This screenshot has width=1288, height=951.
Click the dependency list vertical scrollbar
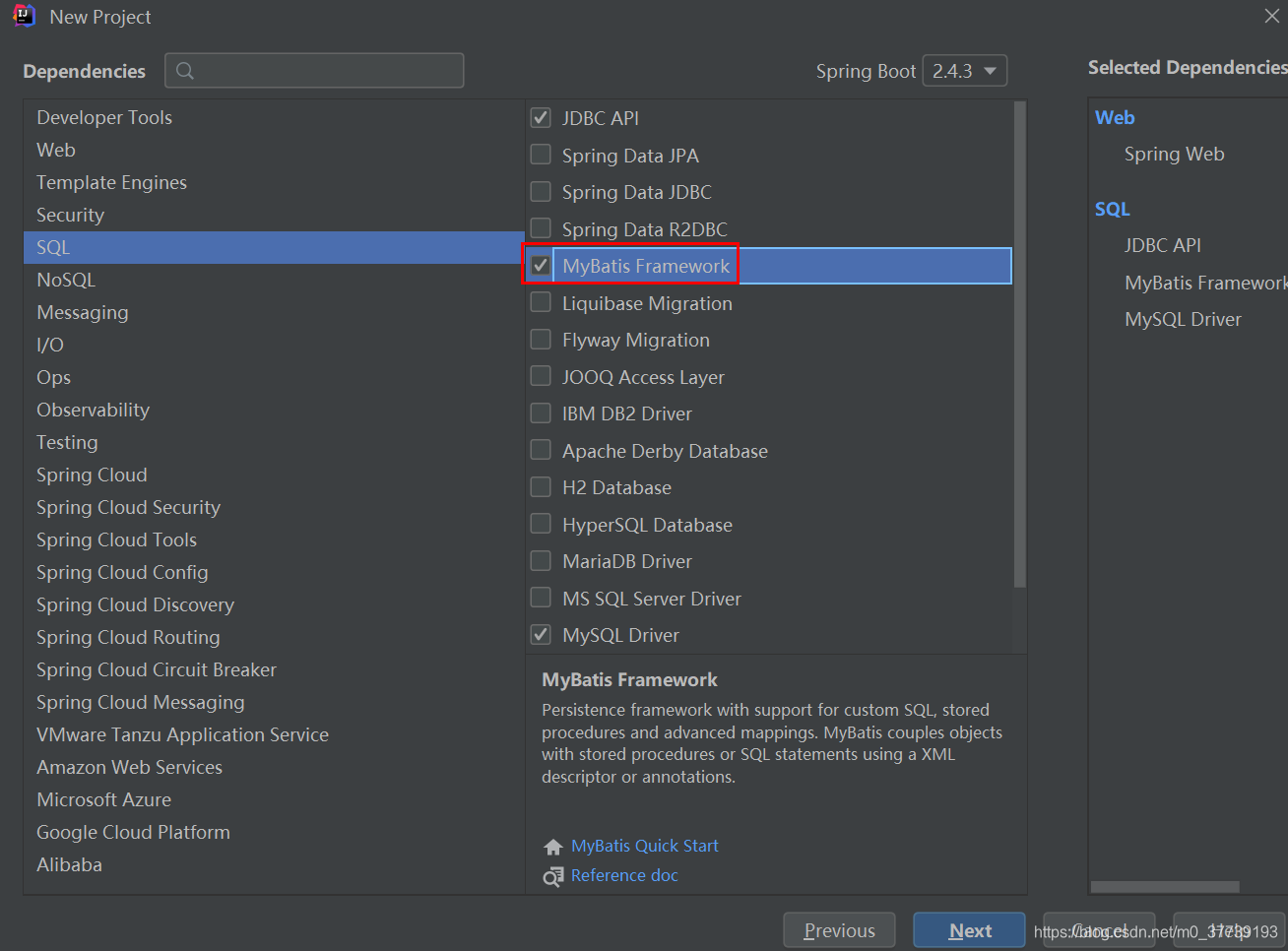1019,345
